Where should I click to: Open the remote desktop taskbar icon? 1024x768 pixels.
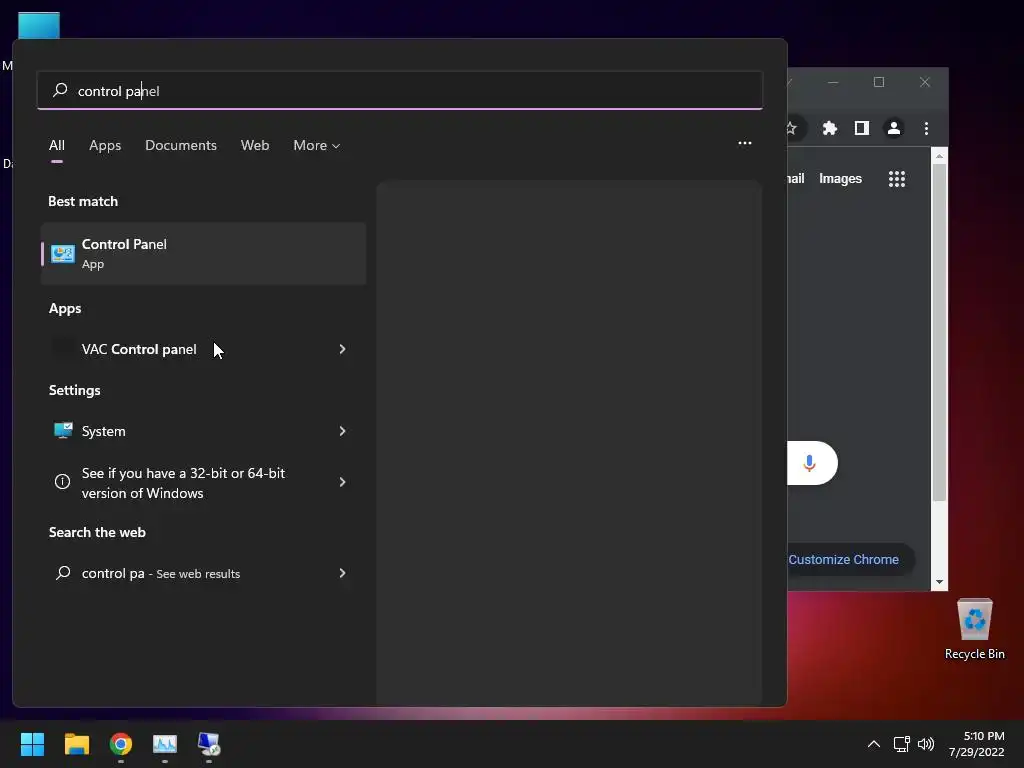pos(209,744)
